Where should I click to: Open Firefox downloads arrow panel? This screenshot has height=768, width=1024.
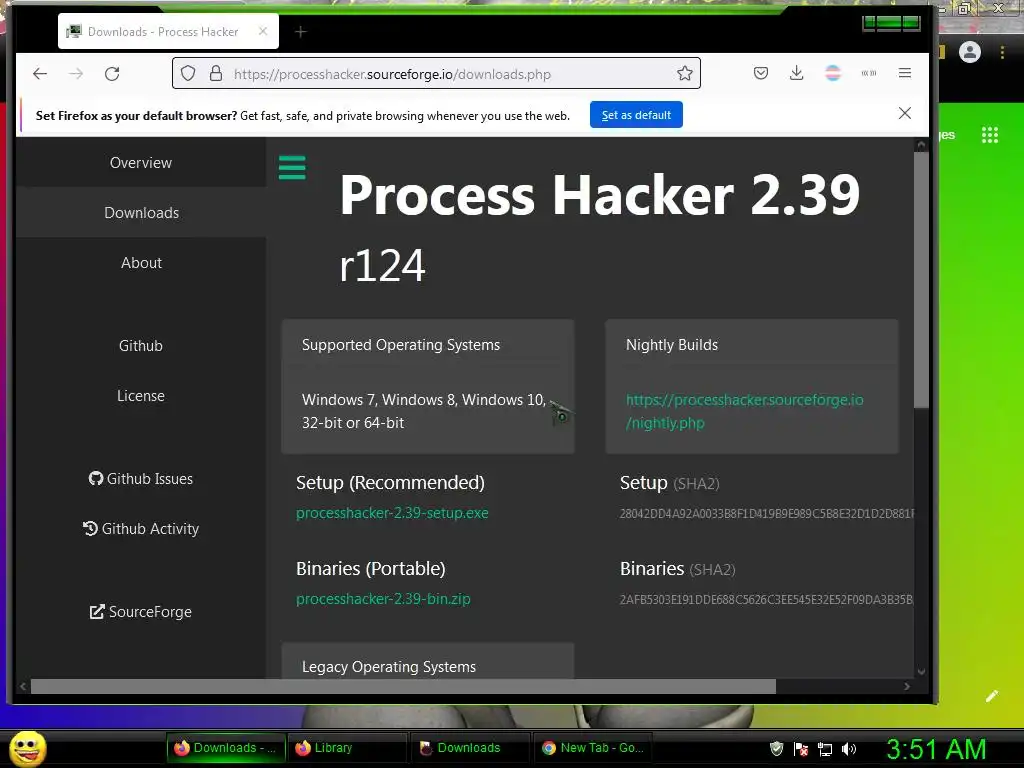tap(796, 73)
